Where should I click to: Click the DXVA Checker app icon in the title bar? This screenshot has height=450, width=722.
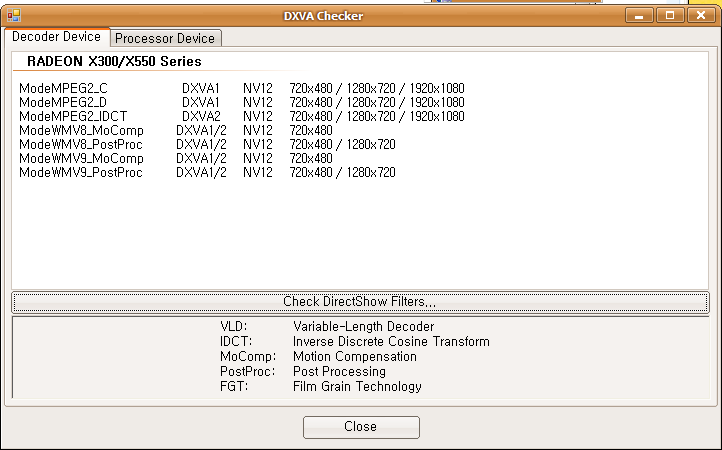point(14,16)
